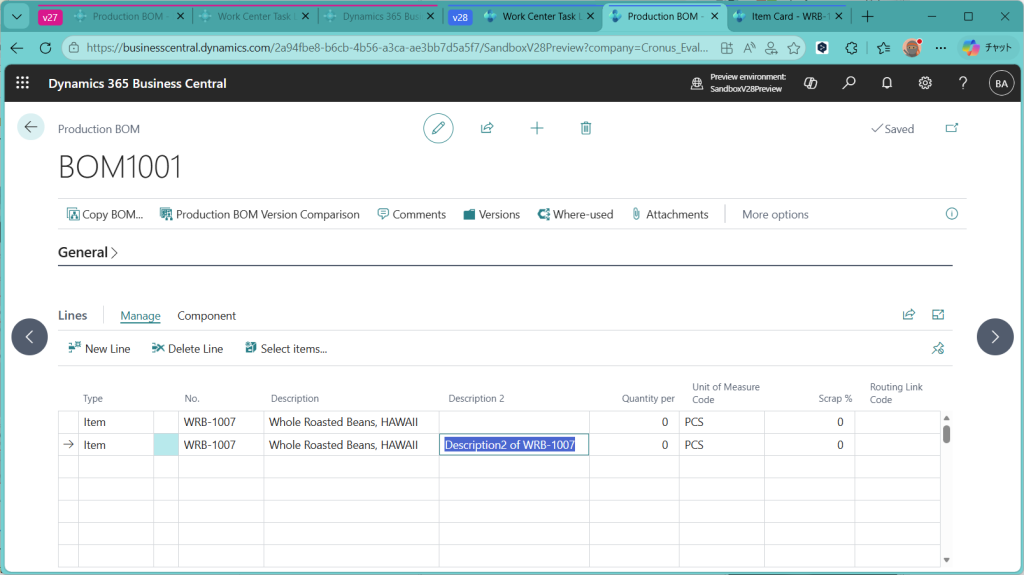Switch to the Component tab

point(206,316)
